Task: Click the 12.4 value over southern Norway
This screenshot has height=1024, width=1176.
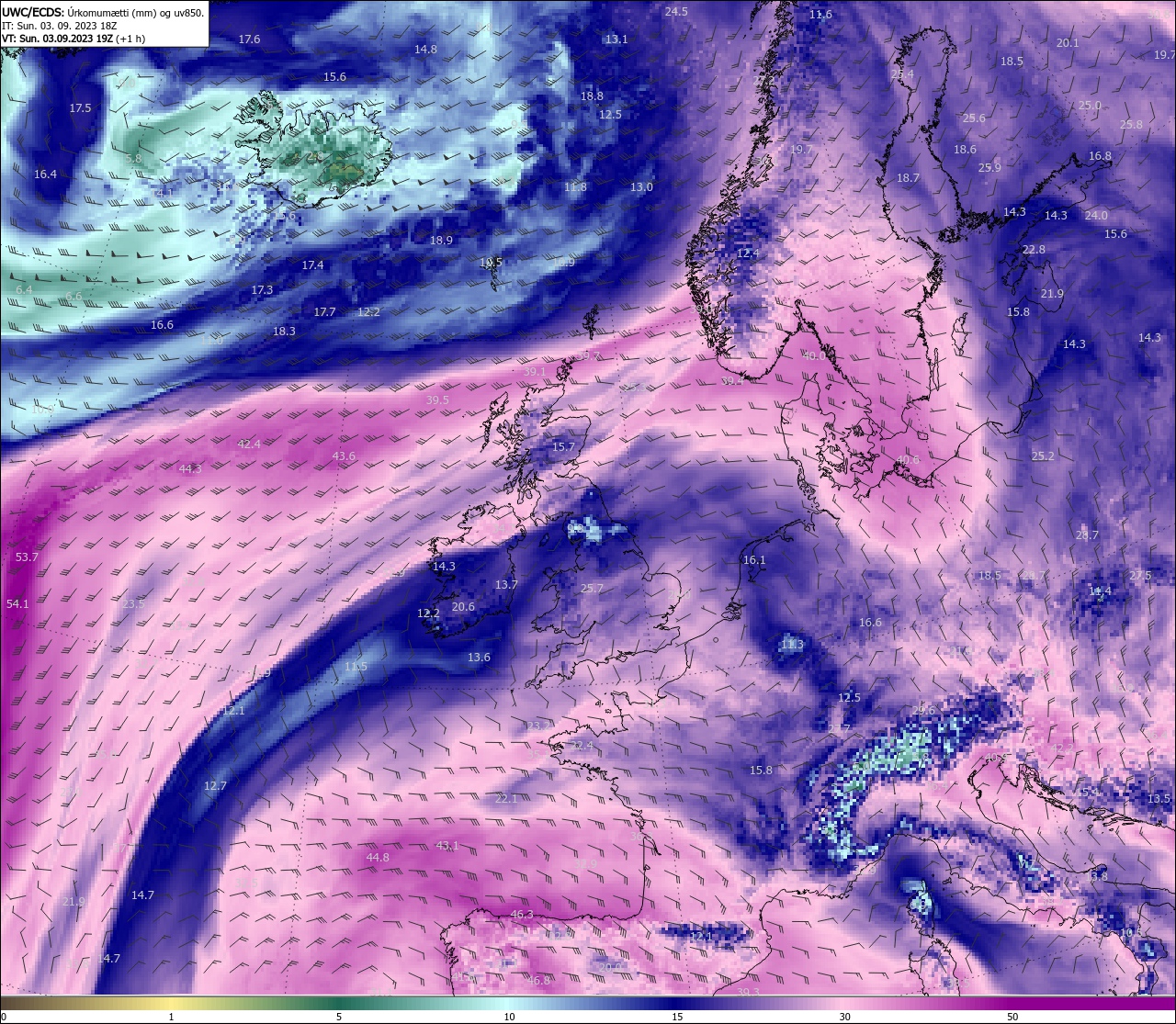Action: [749, 253]
